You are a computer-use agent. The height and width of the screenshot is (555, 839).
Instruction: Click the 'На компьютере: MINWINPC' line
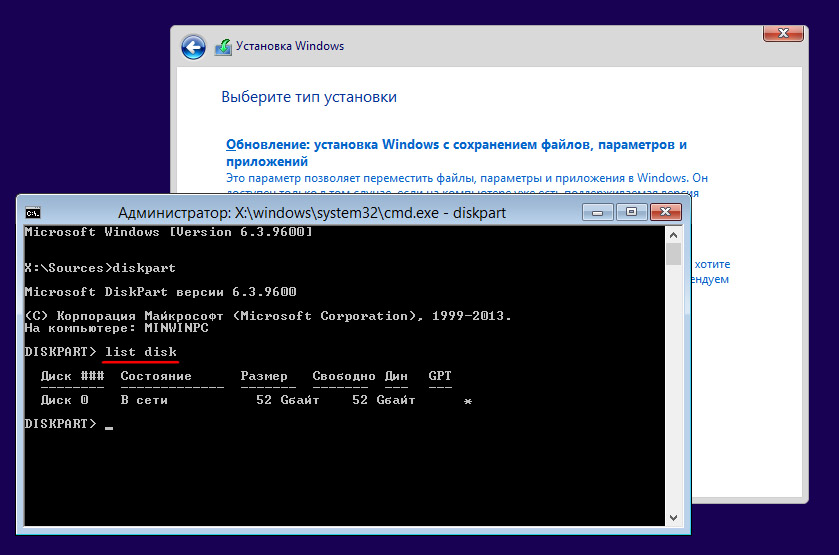(116, 328)
